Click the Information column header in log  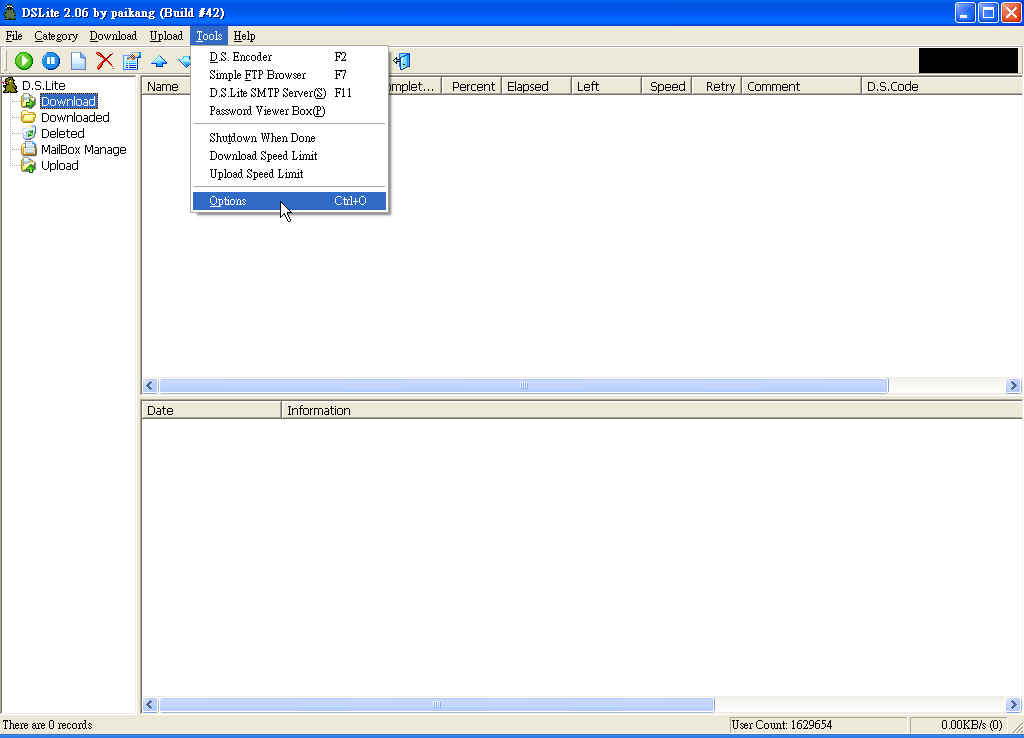pos(652,410)
